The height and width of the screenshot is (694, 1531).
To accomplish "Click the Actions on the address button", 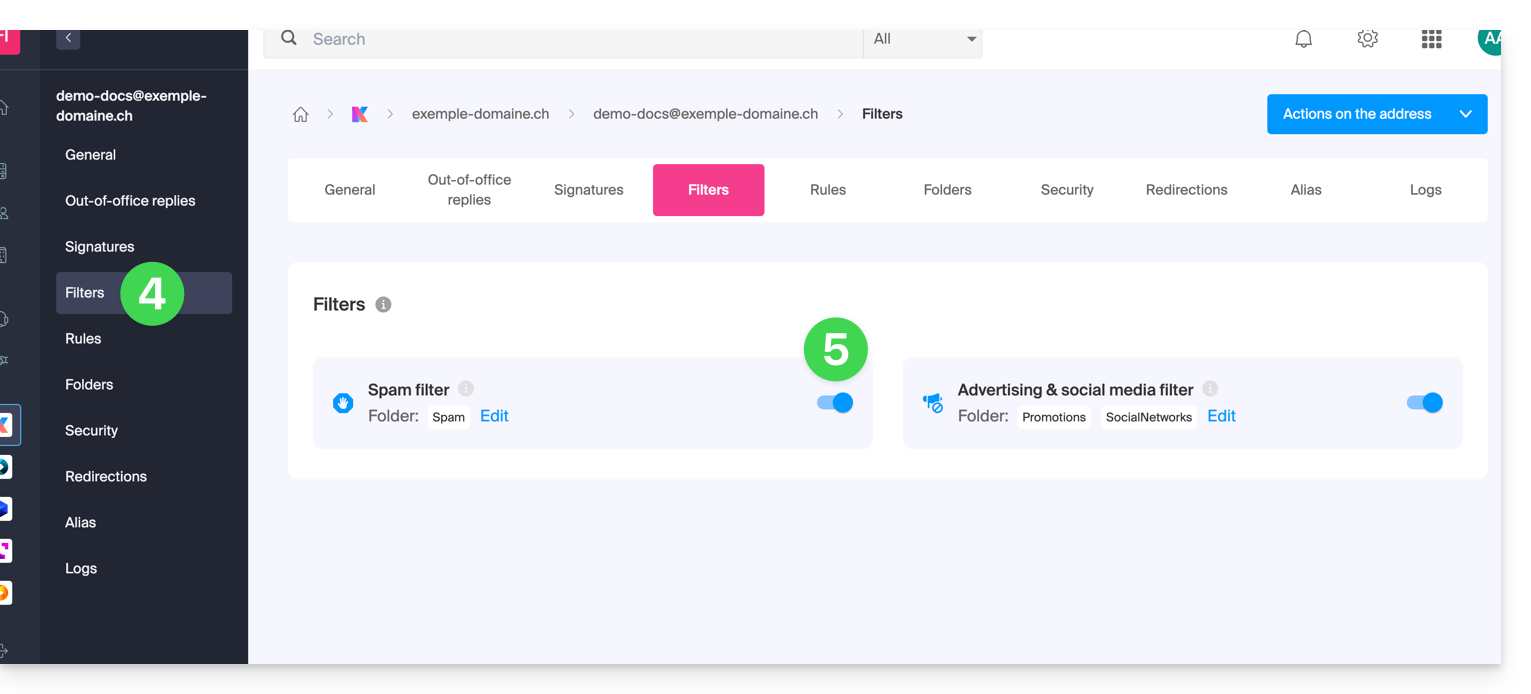I will 1377,114.
